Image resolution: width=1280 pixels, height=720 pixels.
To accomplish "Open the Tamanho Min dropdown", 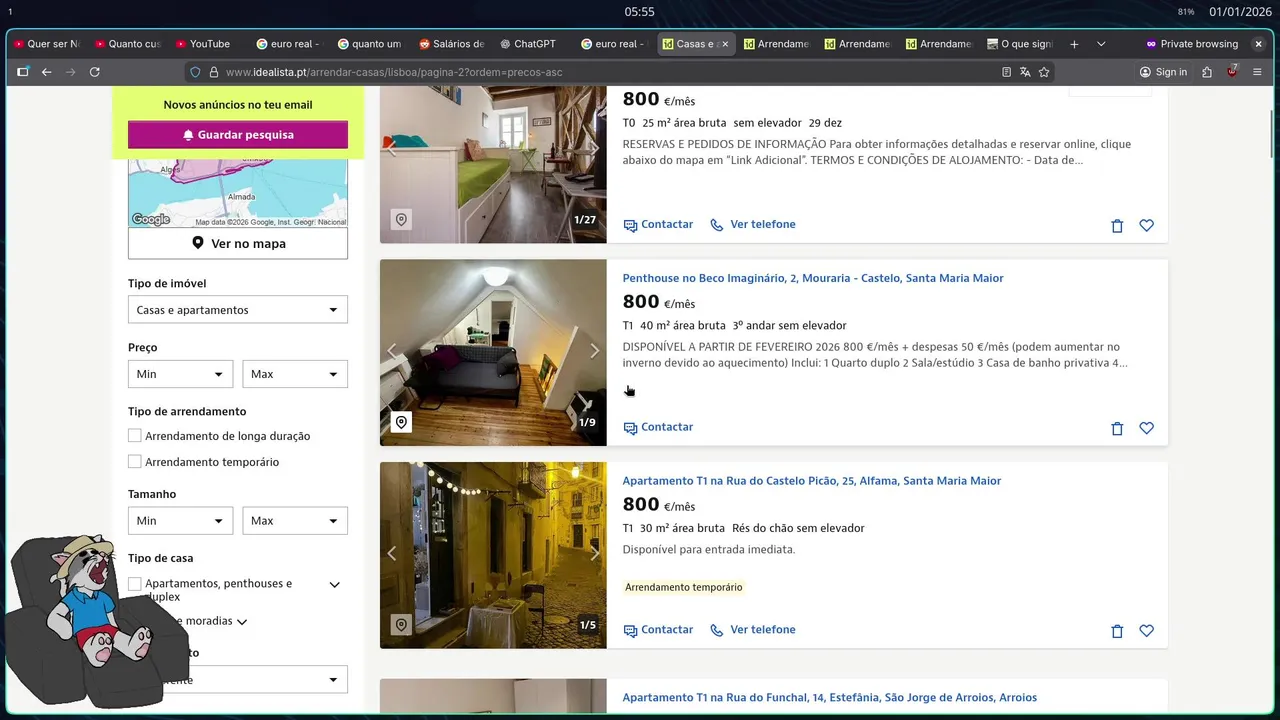I will click(x=180, y=521).
